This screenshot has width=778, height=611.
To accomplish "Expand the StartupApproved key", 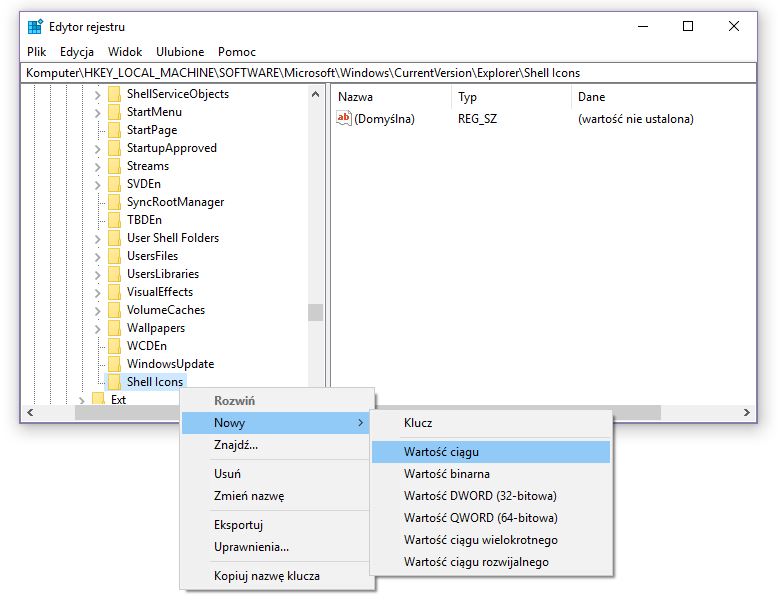I will tap(97, 149).
